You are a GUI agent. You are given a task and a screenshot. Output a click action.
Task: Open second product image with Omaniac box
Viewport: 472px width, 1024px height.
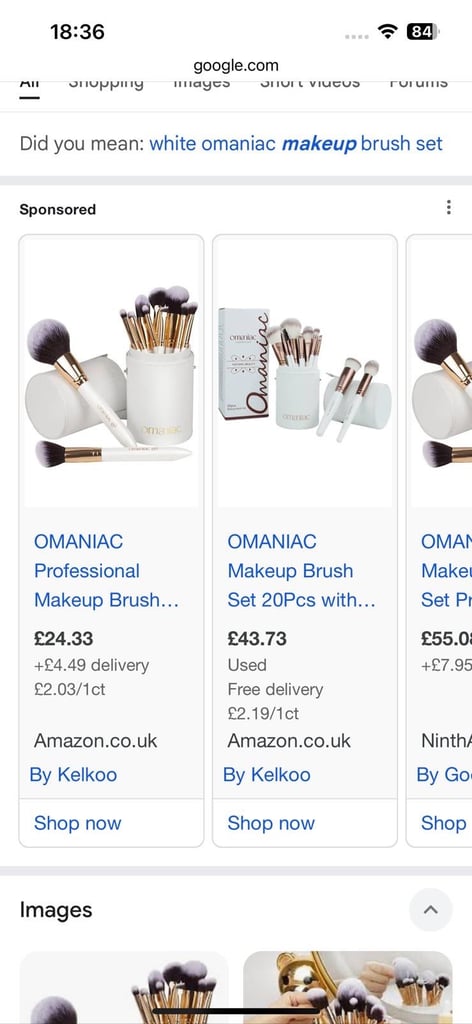tap(305, 372)
